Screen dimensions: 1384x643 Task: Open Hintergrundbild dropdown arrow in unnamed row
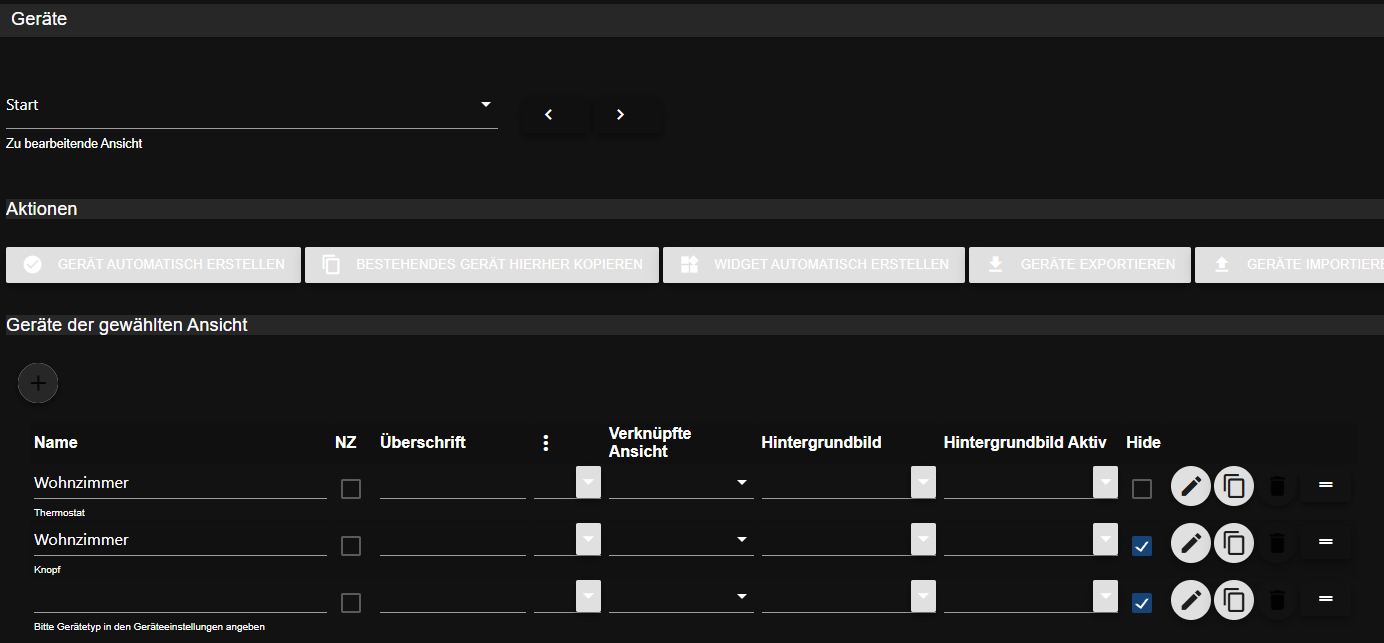pyautogui.click(x=923, y=596)
